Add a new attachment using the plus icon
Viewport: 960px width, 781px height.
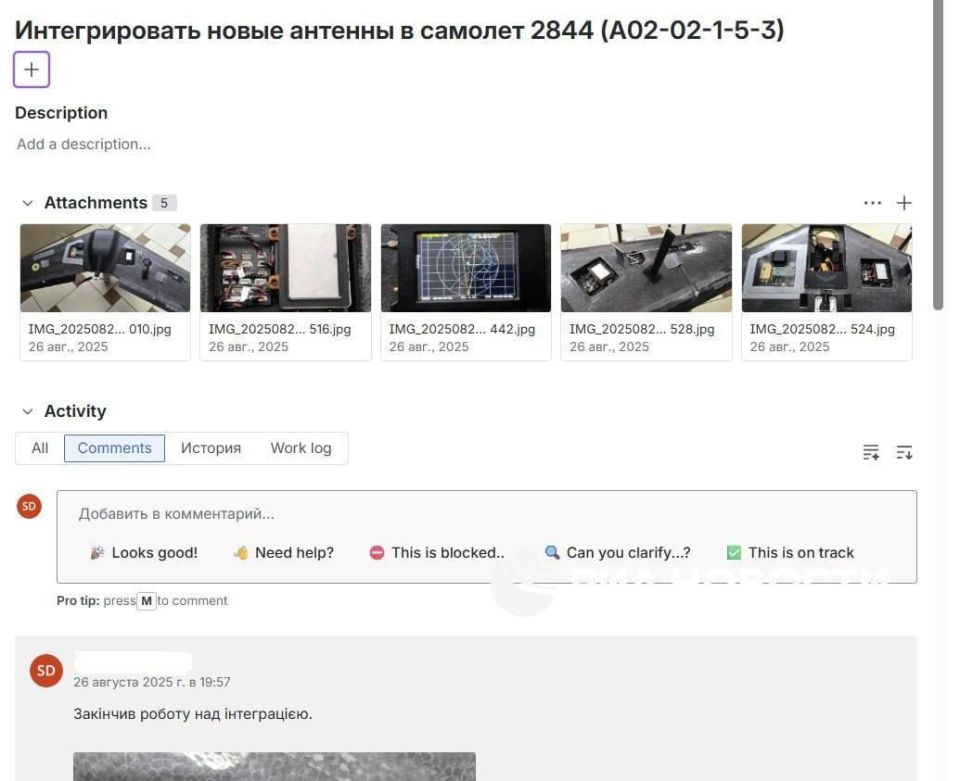(x=905, y=202)
